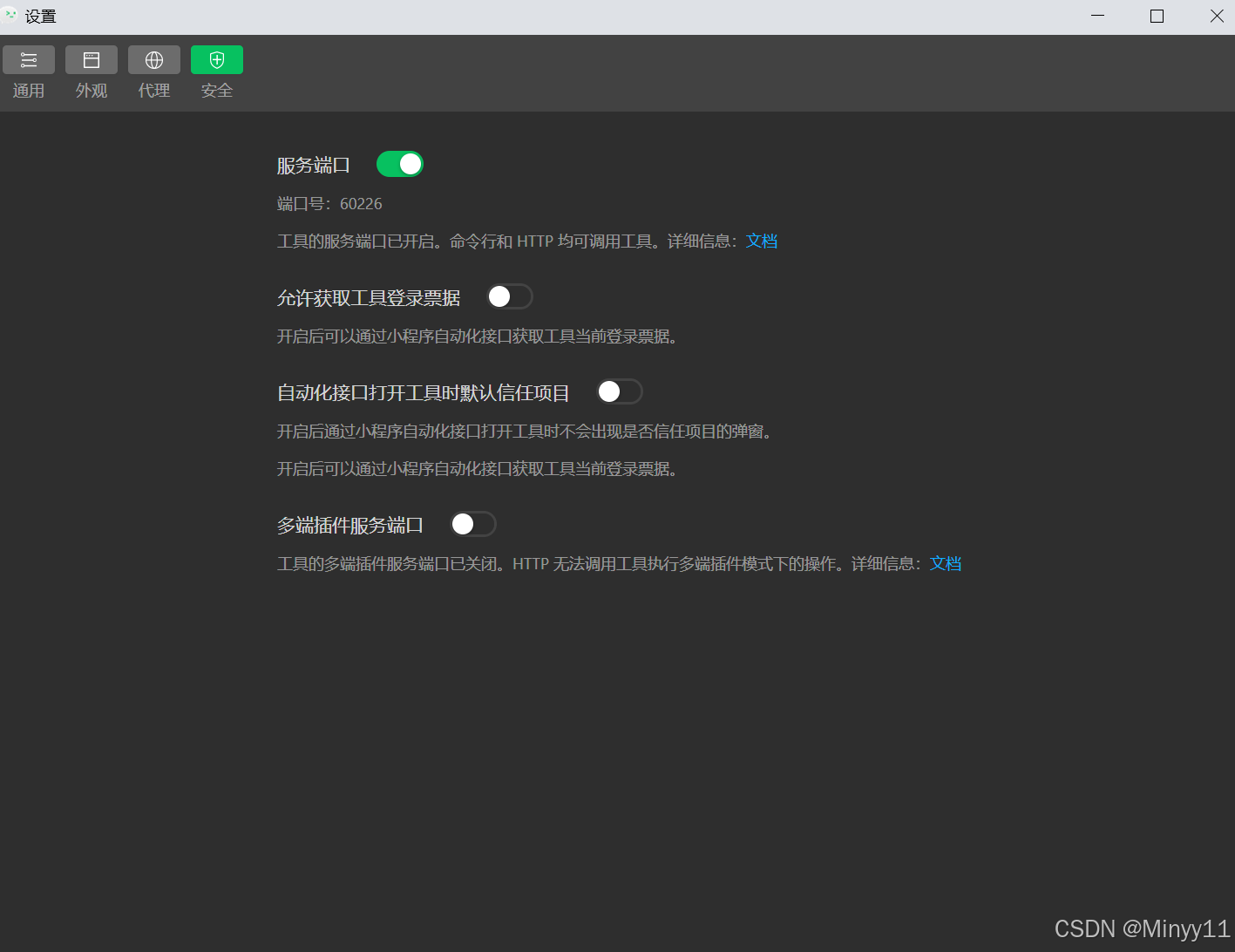
Task: Click the 外观 tab label
Action: 92,91
